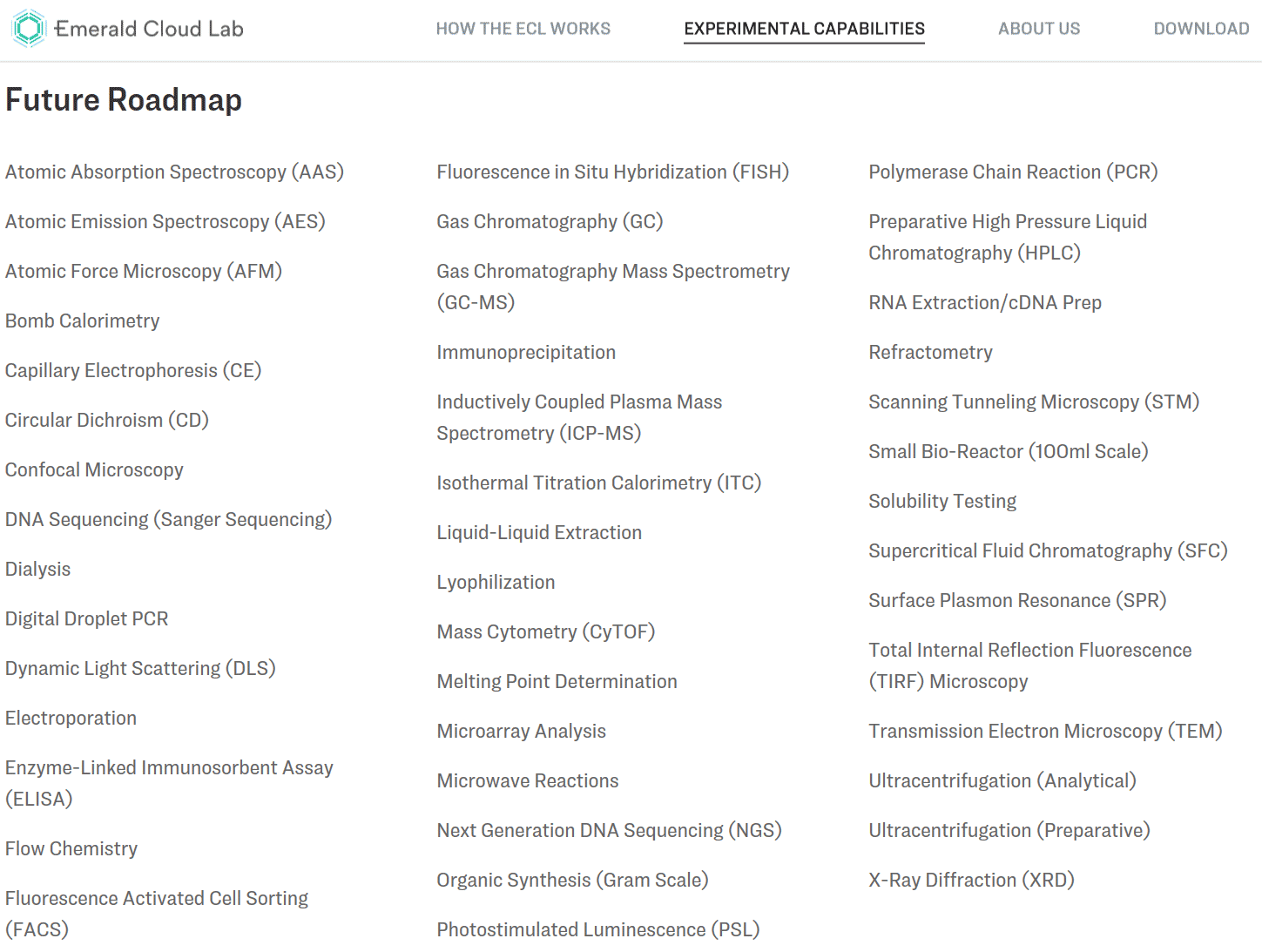The height and width of the screenshot is (952, 1262).
Task: Select Isothermal Titration Calorimetry (ITC)
Action: click(599, 483)
